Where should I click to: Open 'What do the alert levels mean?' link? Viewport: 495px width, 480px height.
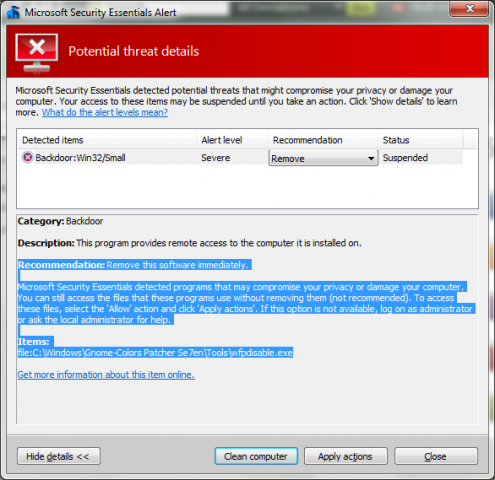(x=105, y=112)
